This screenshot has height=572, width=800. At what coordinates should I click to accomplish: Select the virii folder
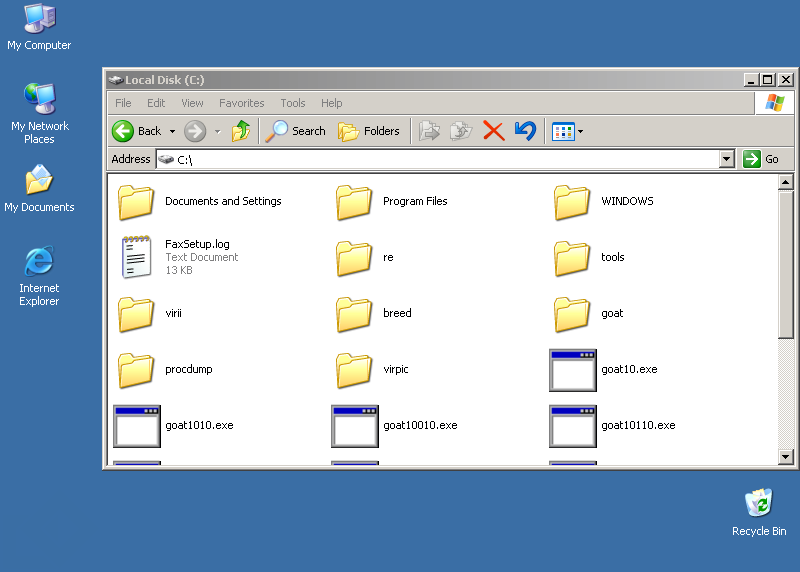(150, 314)
